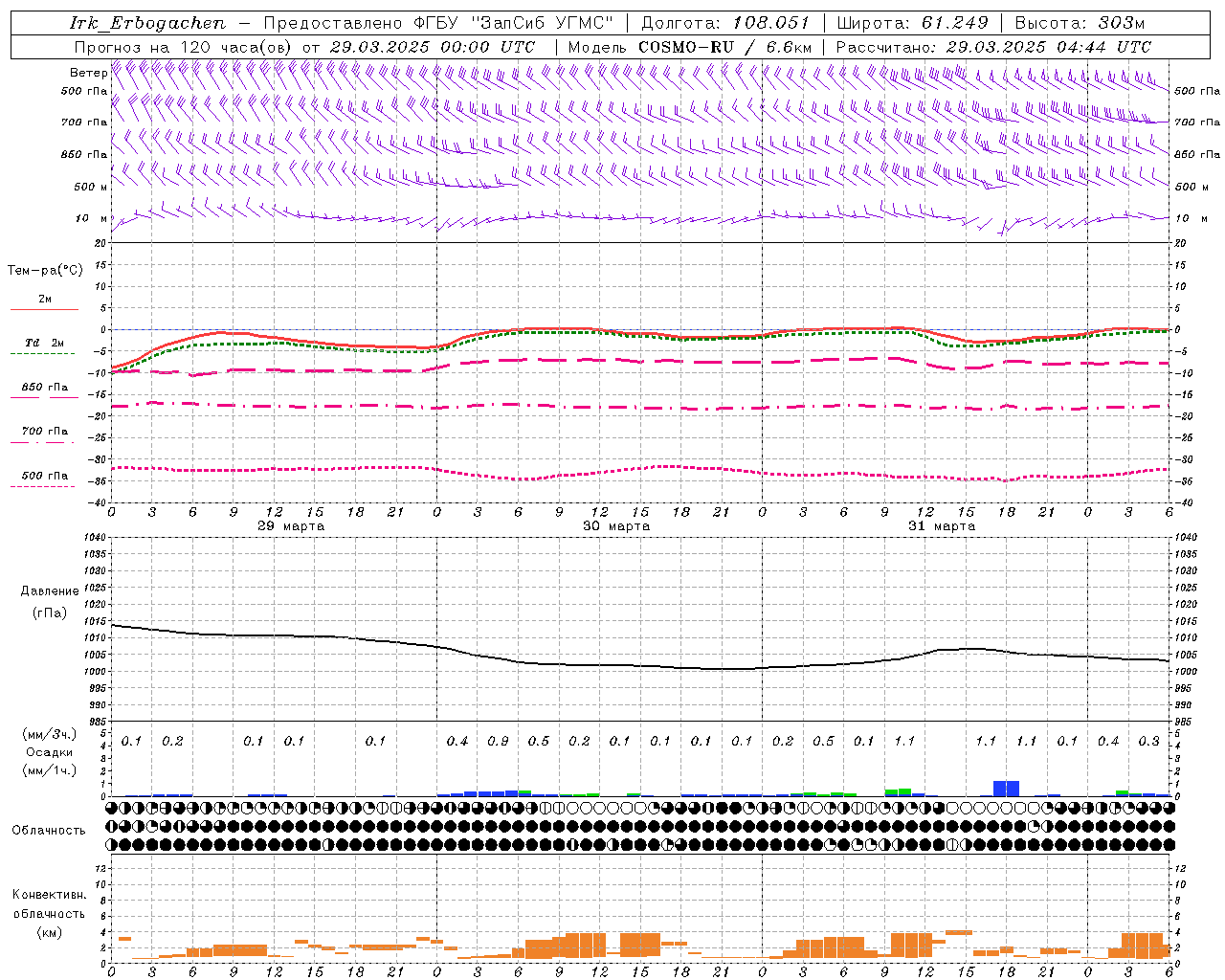Screen dimensions: 1225x980
Task: Click 20 on the left temperature axis
Action: (100, 243)
